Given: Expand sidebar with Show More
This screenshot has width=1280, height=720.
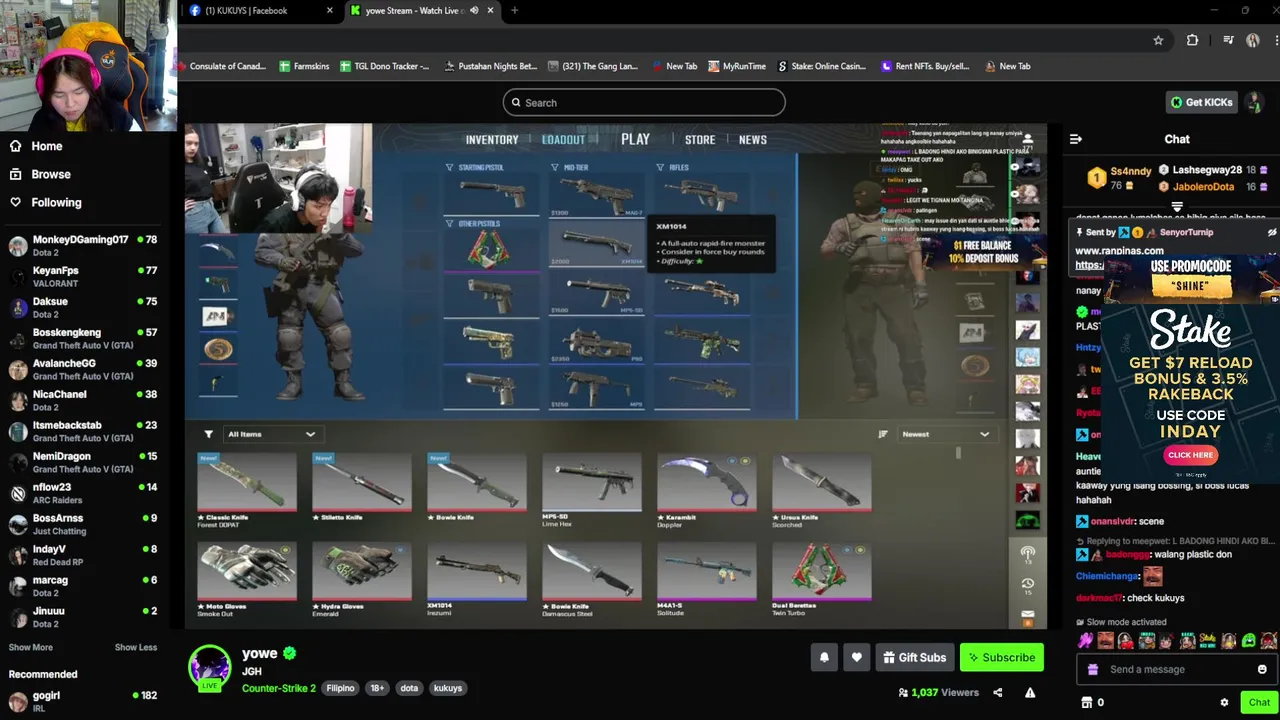Looking at the screenshot, I should click(31, 647).
